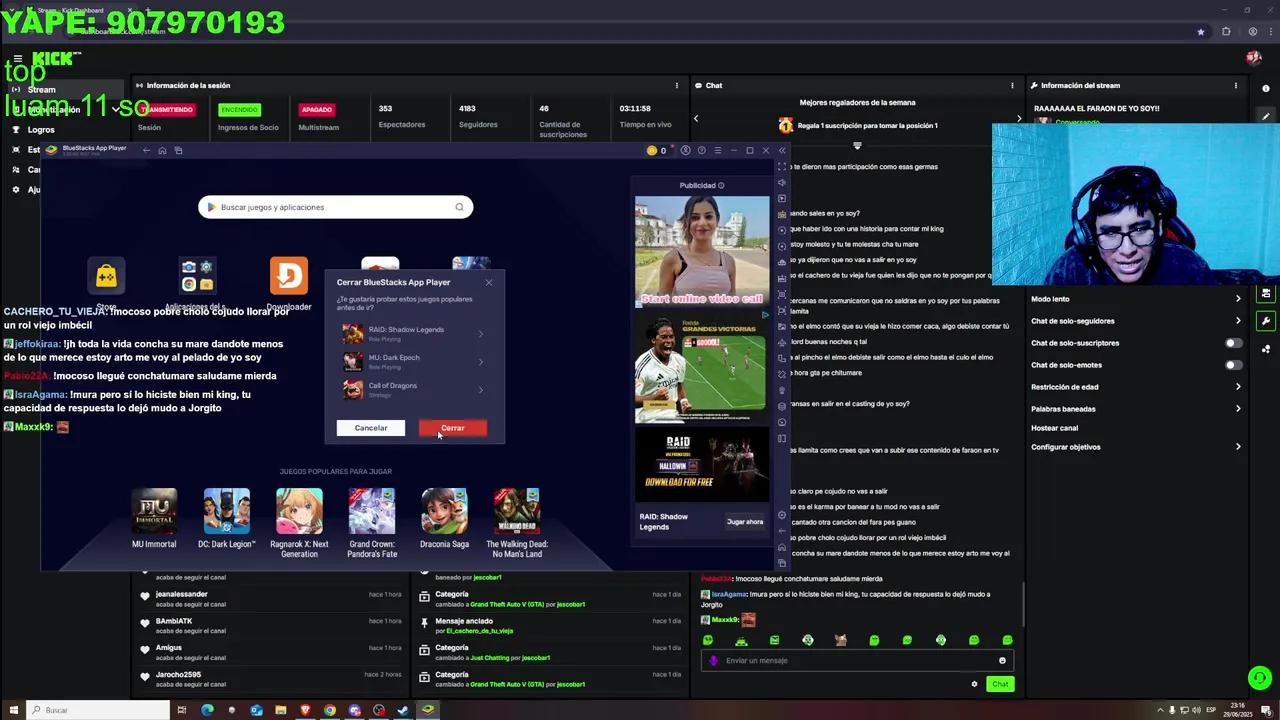Open the BlueStacks hamburger menu

point(717,150)
